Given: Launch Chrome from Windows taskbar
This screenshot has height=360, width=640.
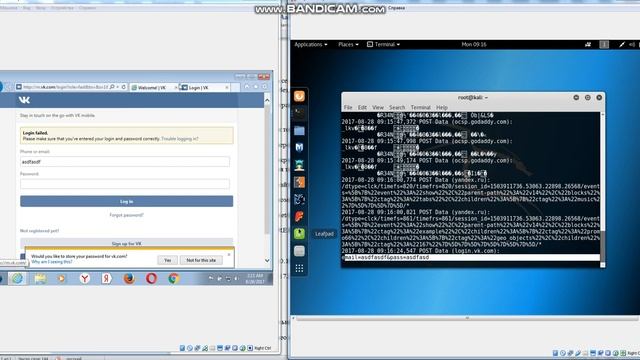Looking at the screenshot, I should (173, 279).
